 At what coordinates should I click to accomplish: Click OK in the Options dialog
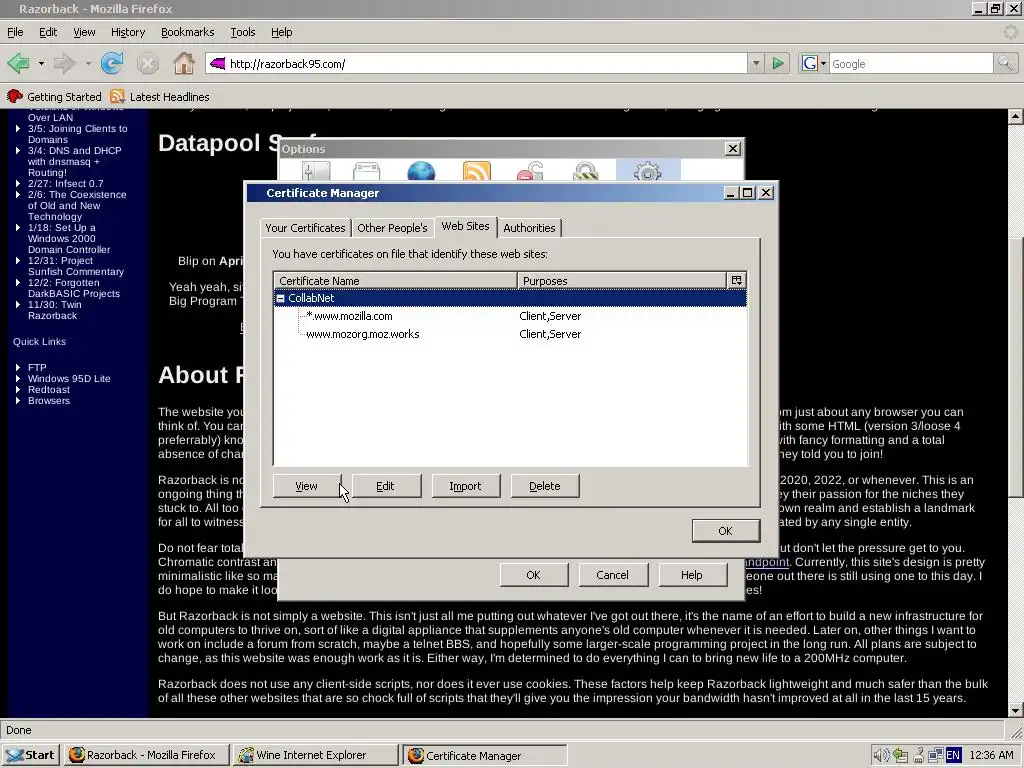tap(534, 575)
